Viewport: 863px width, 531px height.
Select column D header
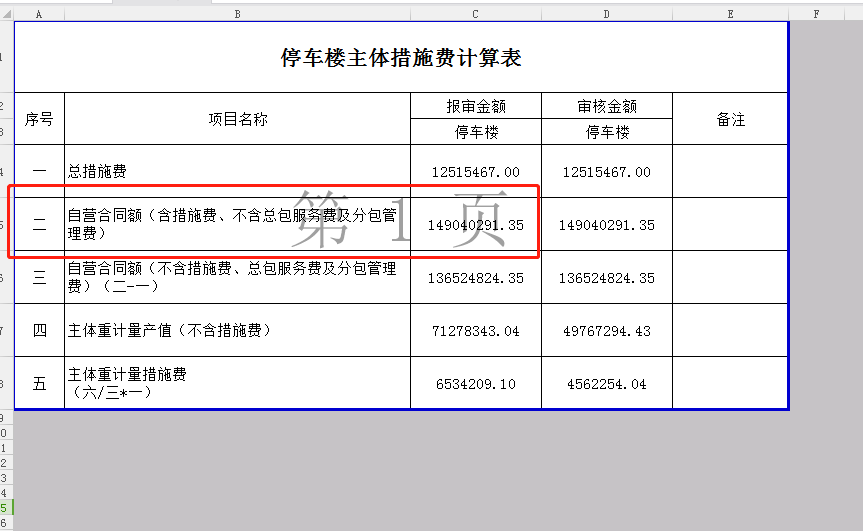tap(607, 14)
